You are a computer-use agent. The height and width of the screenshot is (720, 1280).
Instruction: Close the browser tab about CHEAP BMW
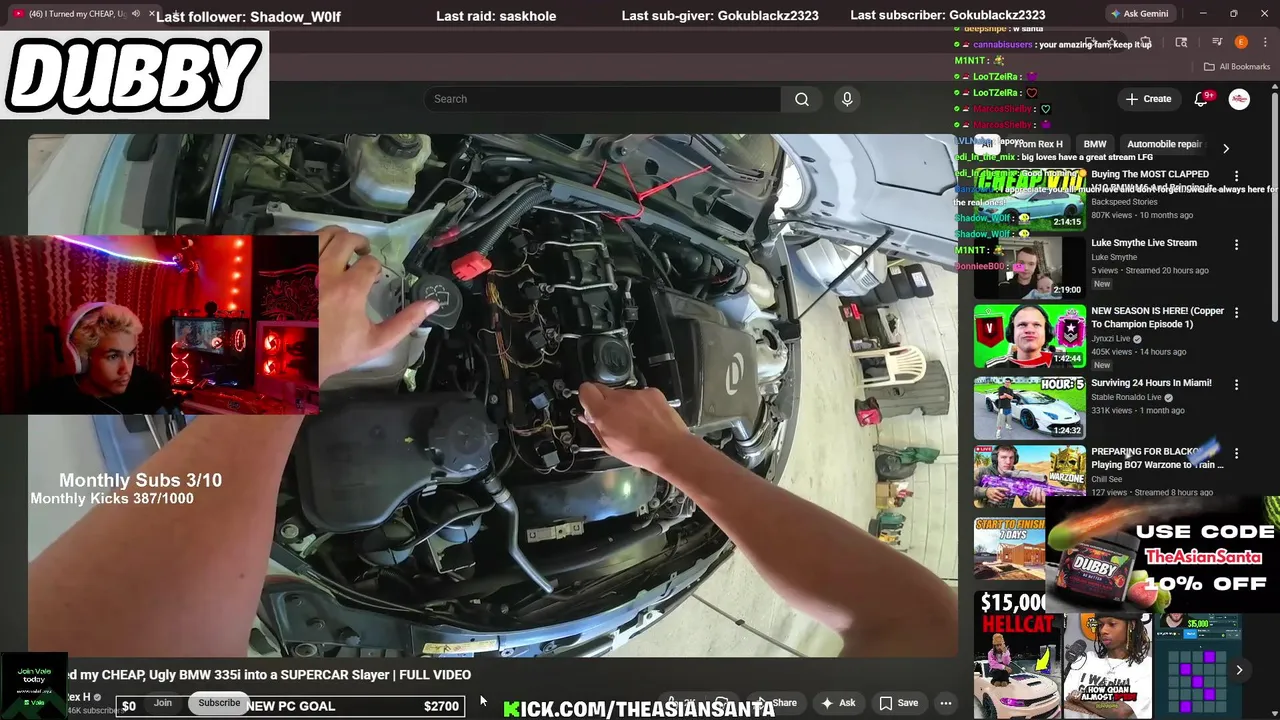(152, 14)
